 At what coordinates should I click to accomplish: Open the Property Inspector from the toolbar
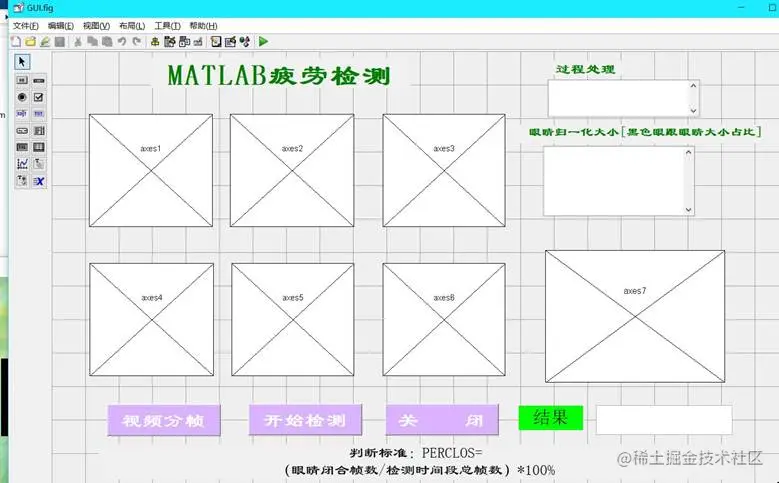(x=230, y=42)
